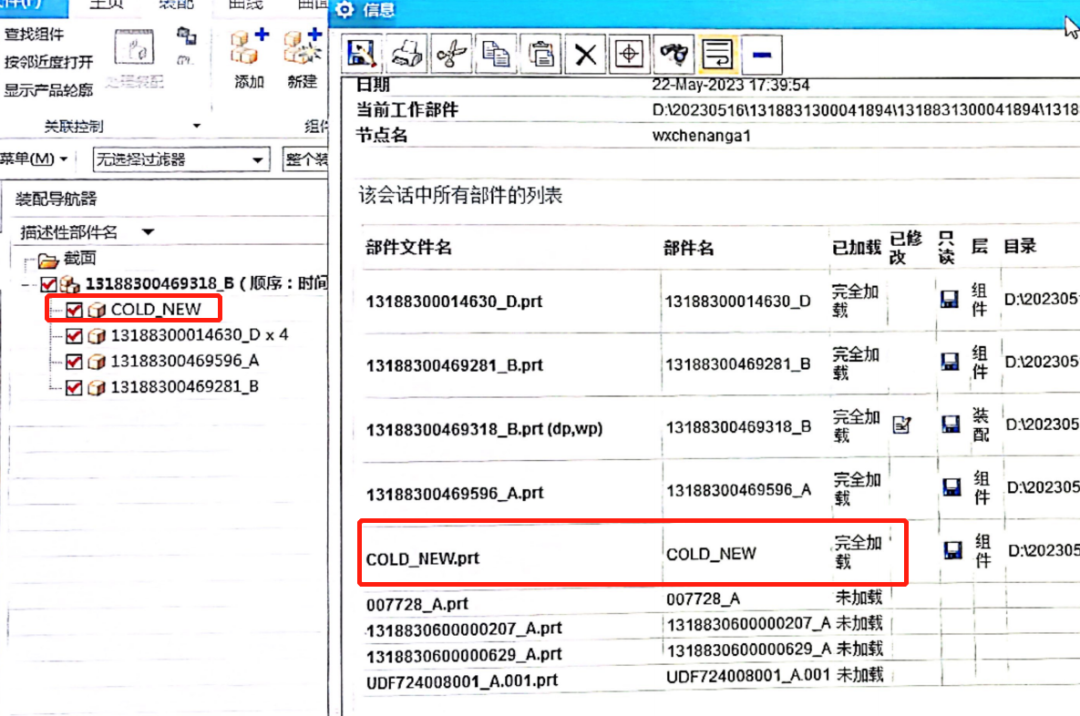
Task: Click the disk icon in 13188300469281_B.prt row
Action: click(950, 361)
